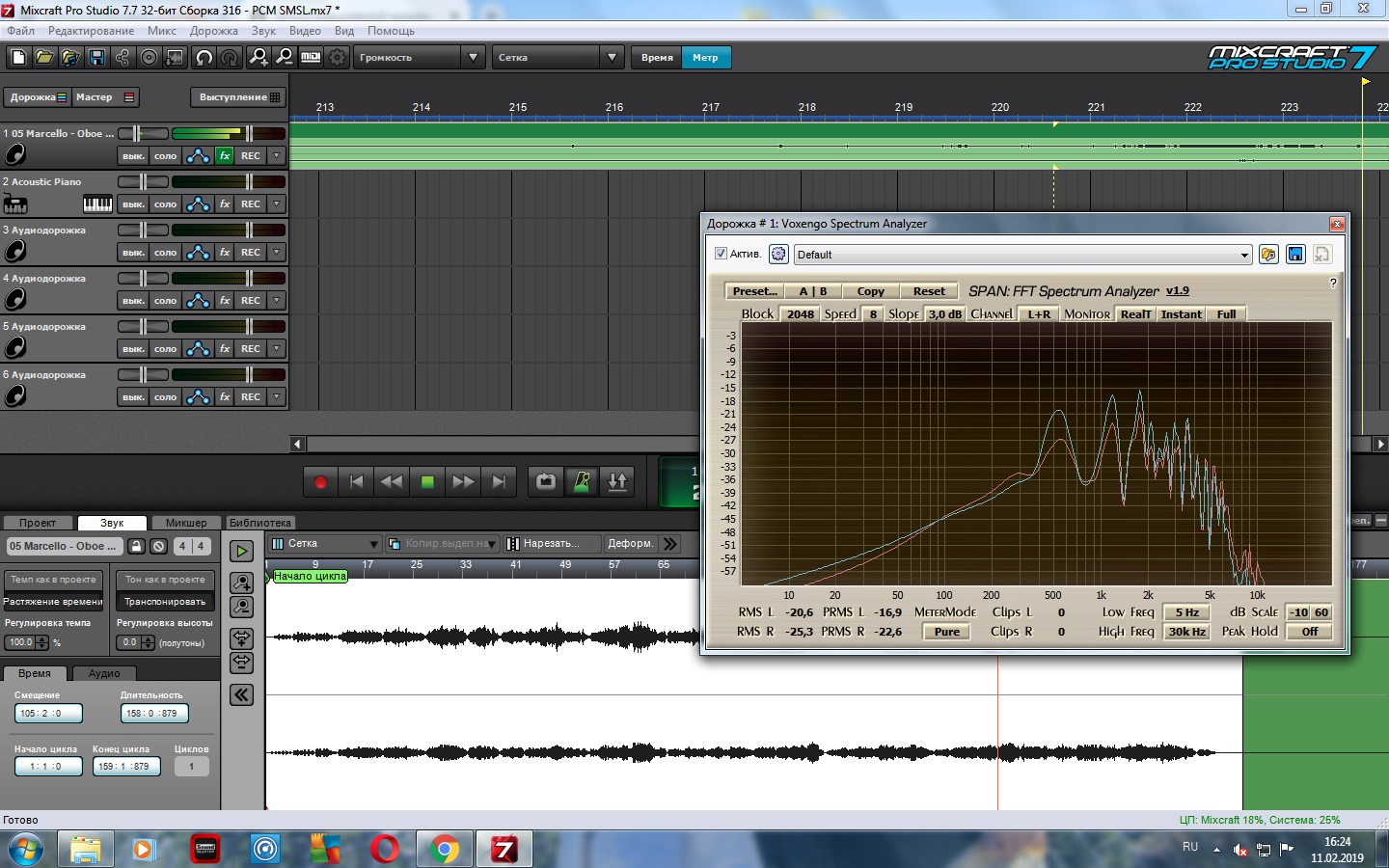Click the record button in transport
1389x868 pixels.
[320, 481]
